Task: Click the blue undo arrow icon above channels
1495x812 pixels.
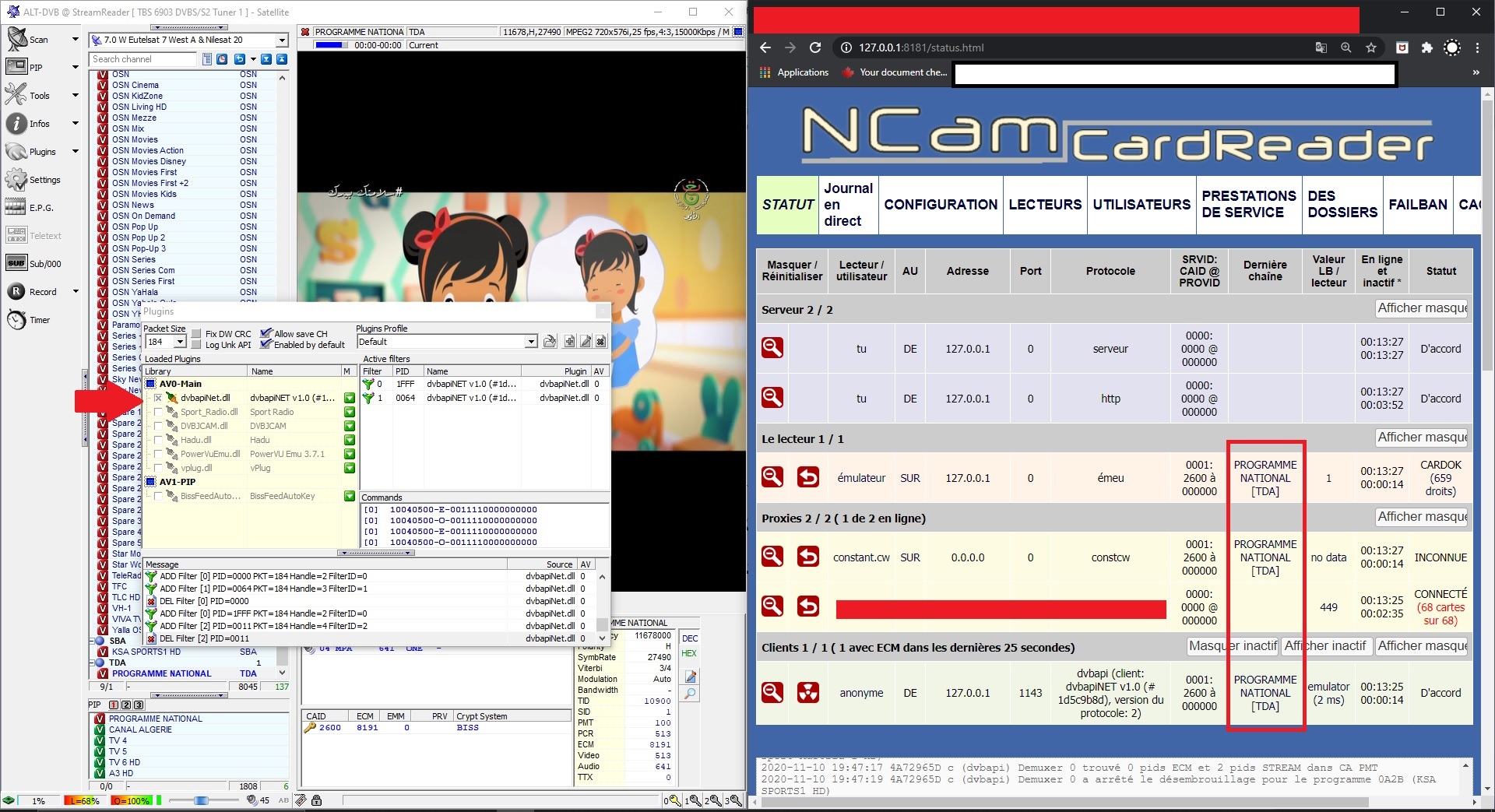Action: [239, 59]
